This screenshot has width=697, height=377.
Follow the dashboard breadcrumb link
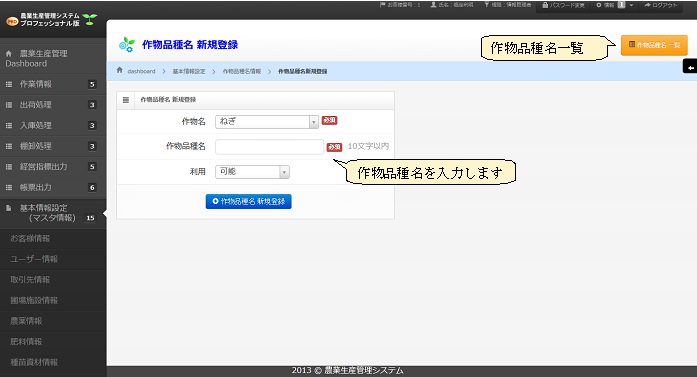[x=141, y=71]
